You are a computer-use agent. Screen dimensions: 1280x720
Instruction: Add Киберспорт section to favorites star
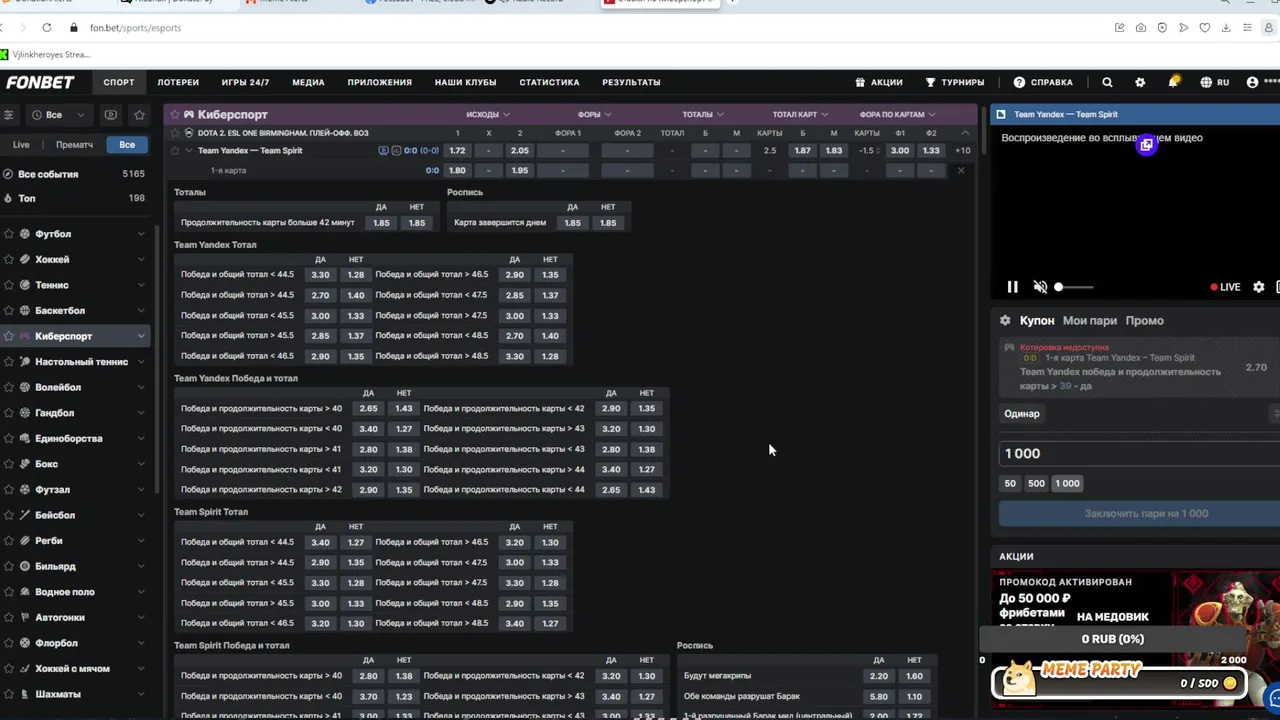[x=174, y=114]
